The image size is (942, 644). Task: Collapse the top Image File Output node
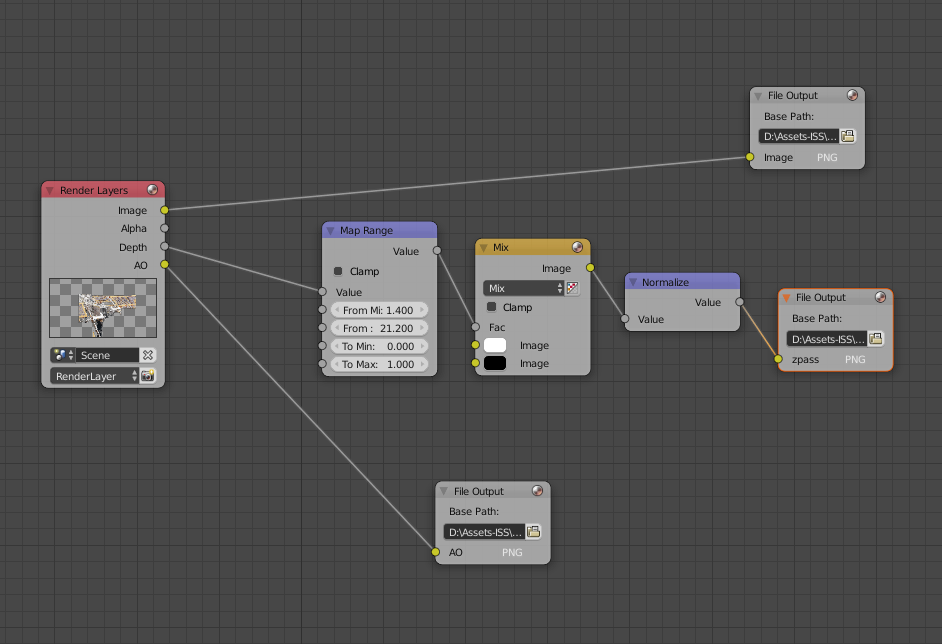point(758,96)
